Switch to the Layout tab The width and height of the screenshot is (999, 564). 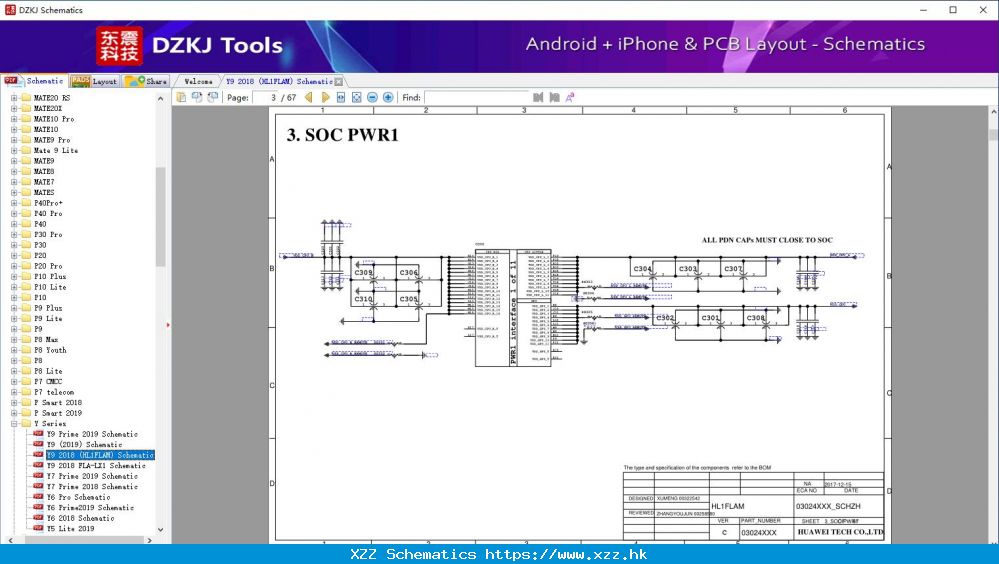pos(94,81)
